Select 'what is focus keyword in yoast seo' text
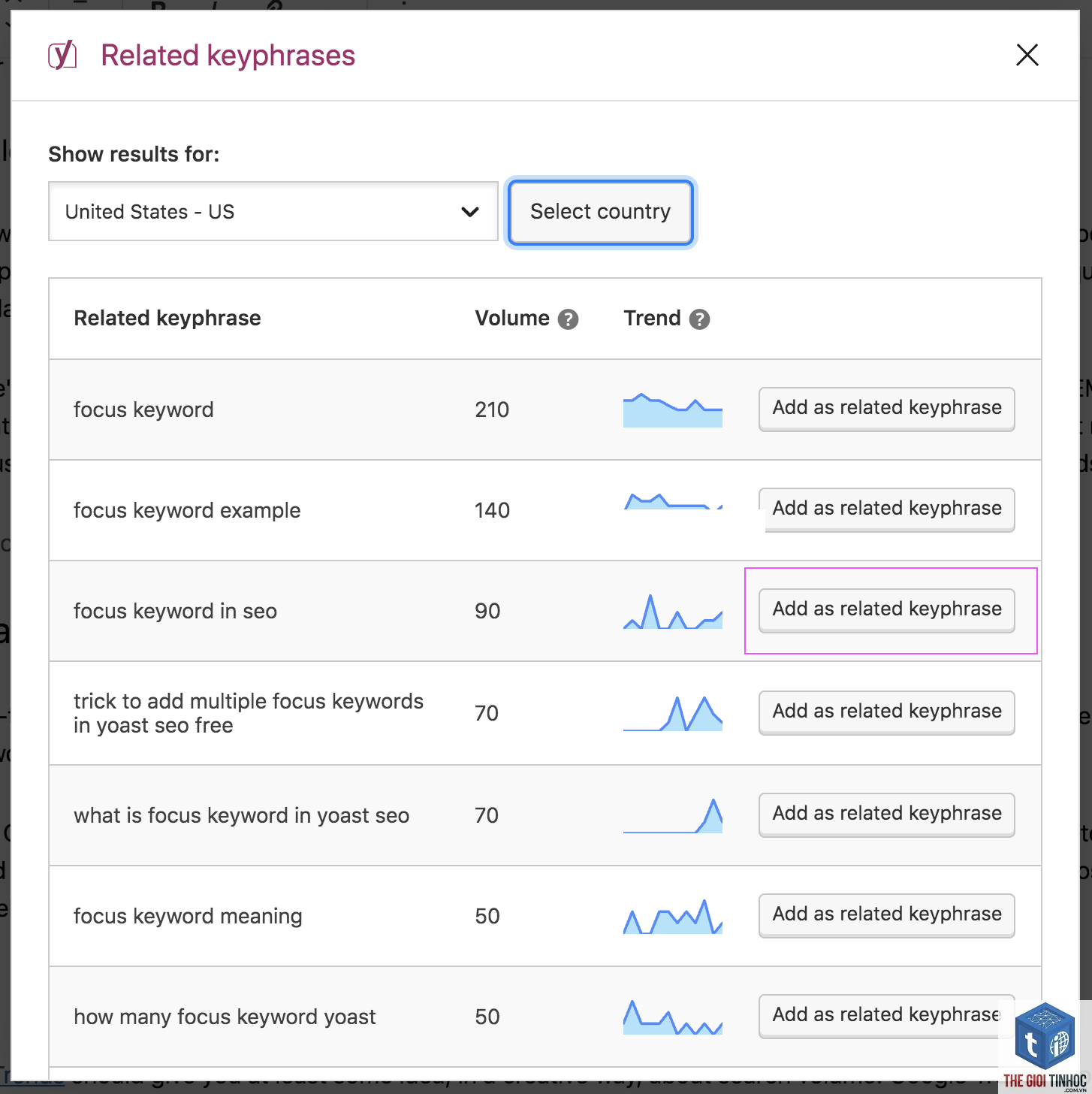This screenshot has height=1094, width=1092. 241,815
